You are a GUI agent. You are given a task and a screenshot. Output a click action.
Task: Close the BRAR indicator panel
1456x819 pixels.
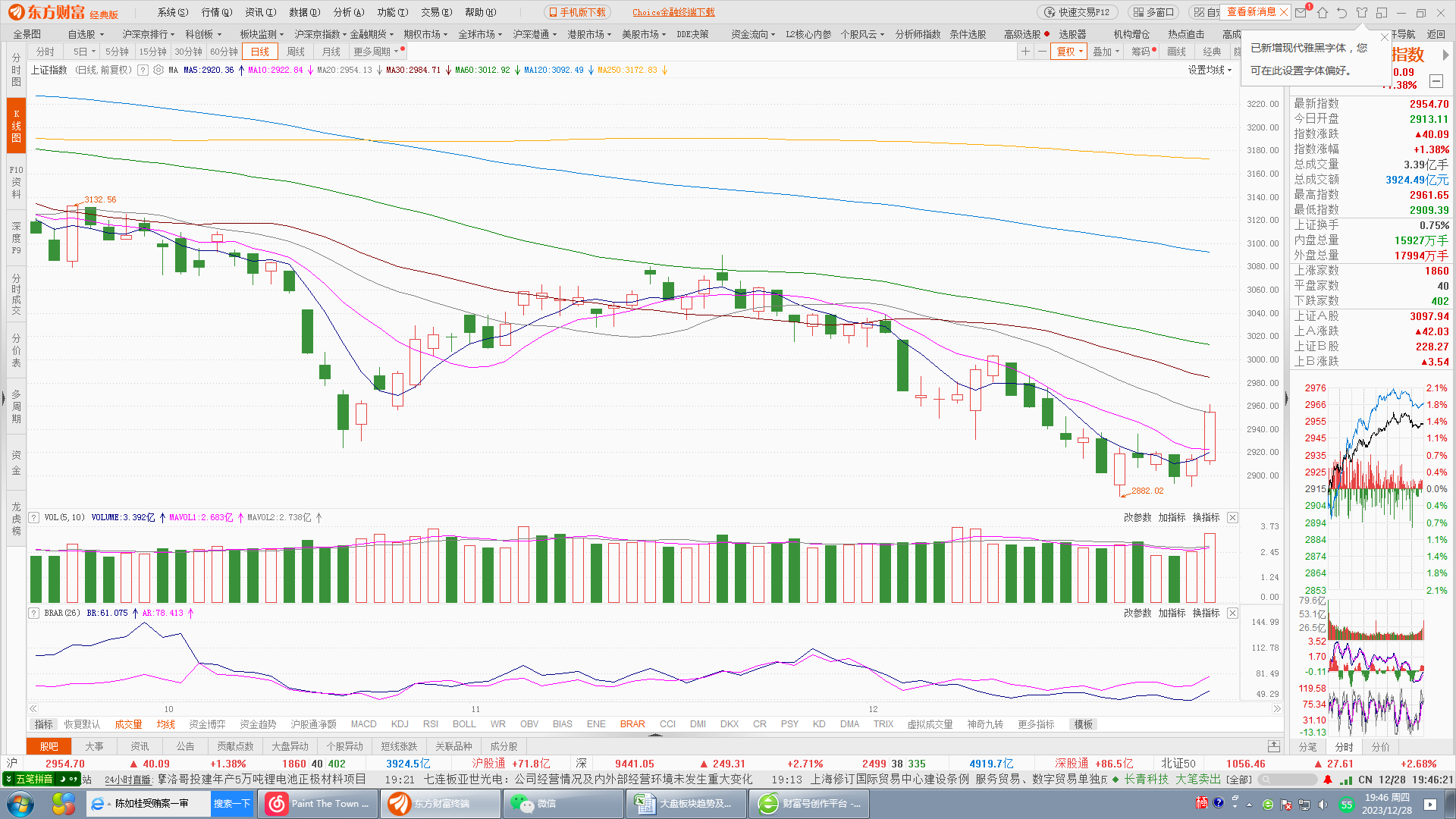[1232, 613]
